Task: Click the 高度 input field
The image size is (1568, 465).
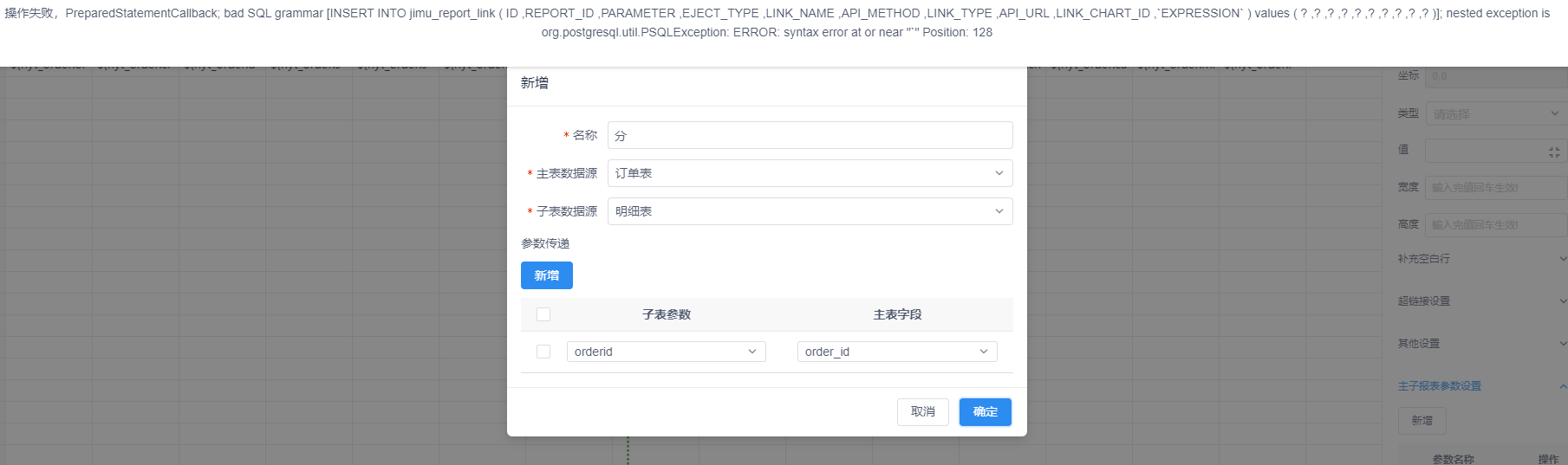Action: [x=1496, y=224]
